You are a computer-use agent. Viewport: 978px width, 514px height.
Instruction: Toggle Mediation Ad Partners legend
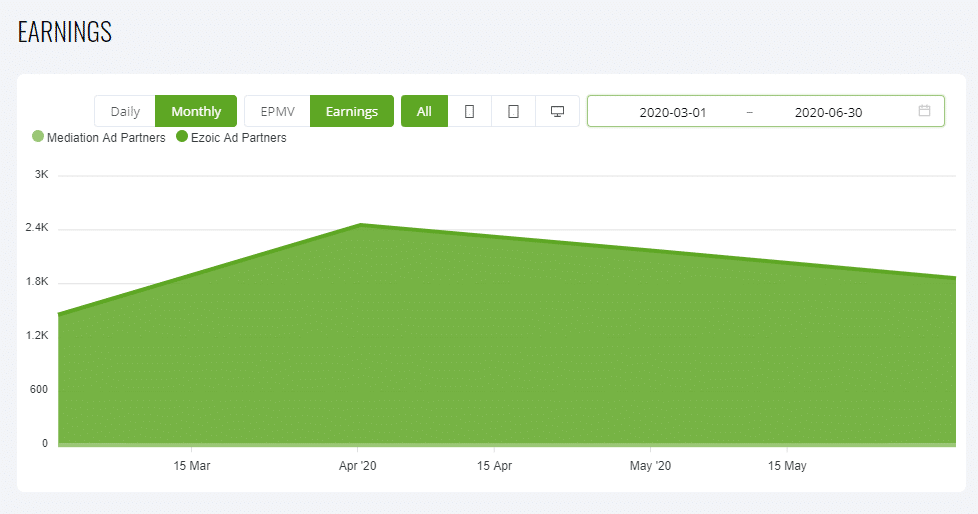point(99,137)
